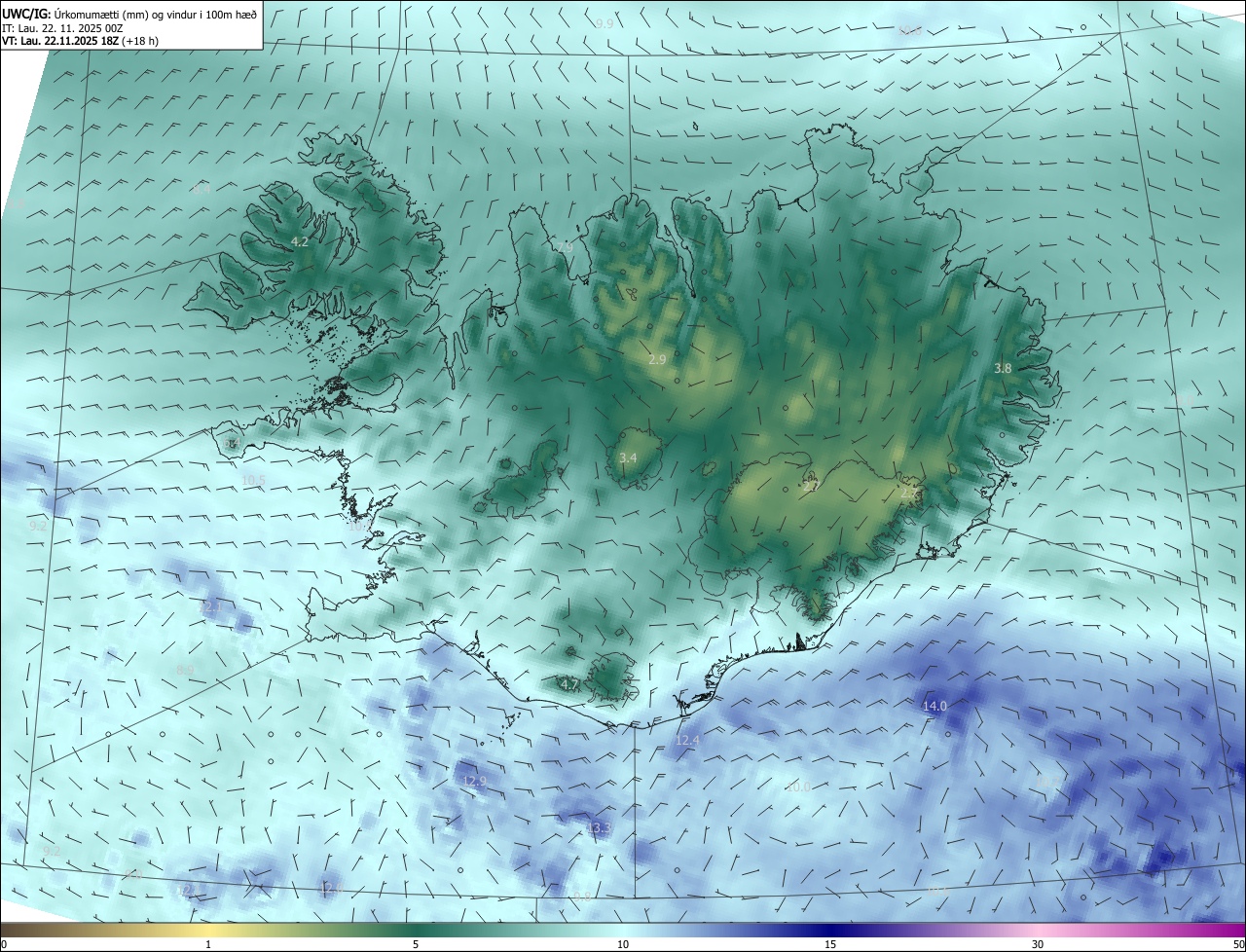Click the 4.7 value near the south coast

coord(569,685)
